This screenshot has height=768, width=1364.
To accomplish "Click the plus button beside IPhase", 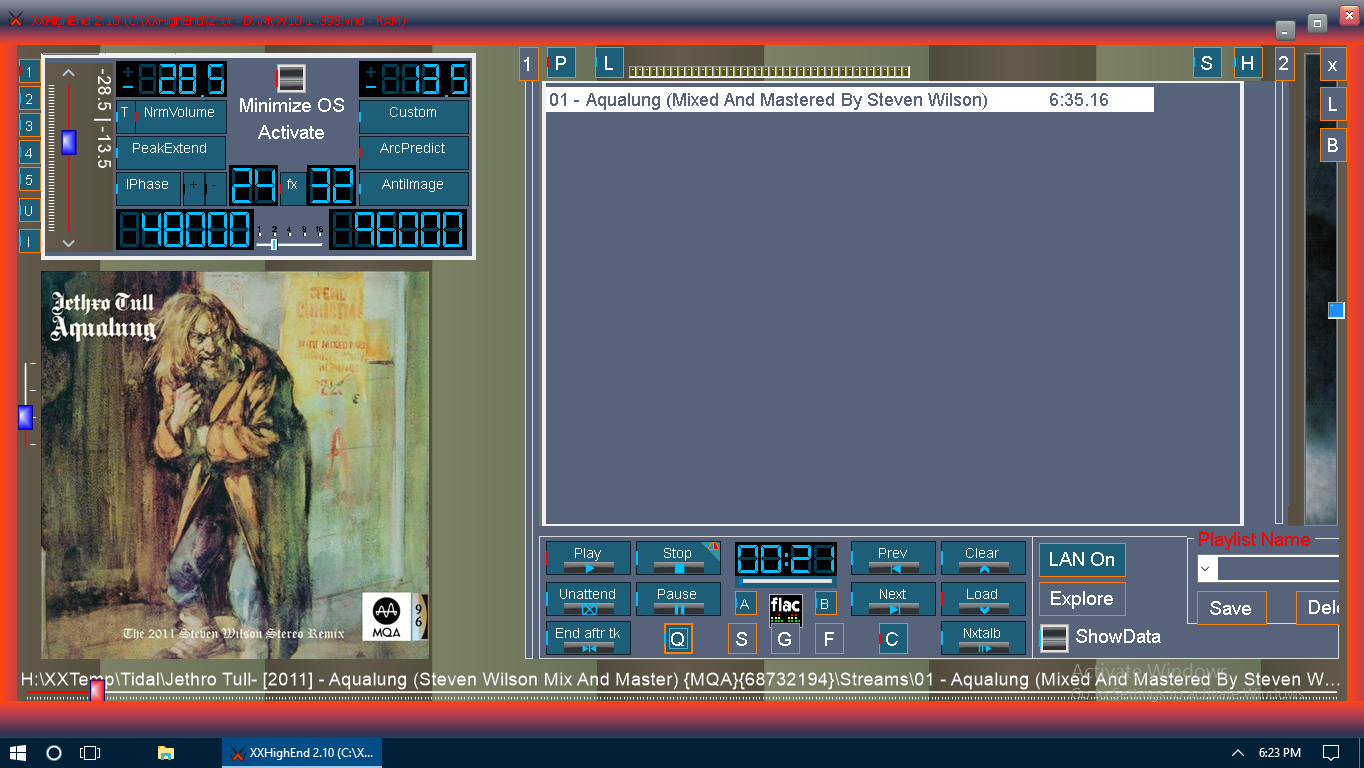I will click(x=194, y=188).
